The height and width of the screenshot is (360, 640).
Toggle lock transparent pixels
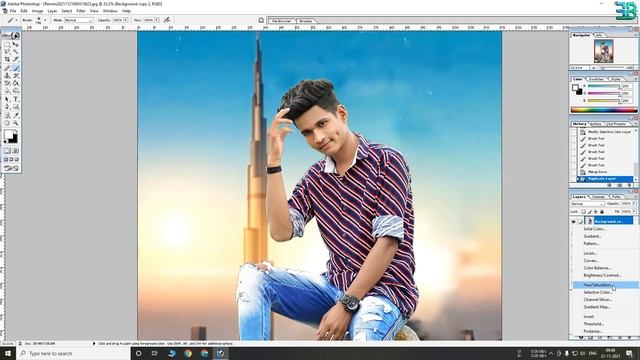584,212
